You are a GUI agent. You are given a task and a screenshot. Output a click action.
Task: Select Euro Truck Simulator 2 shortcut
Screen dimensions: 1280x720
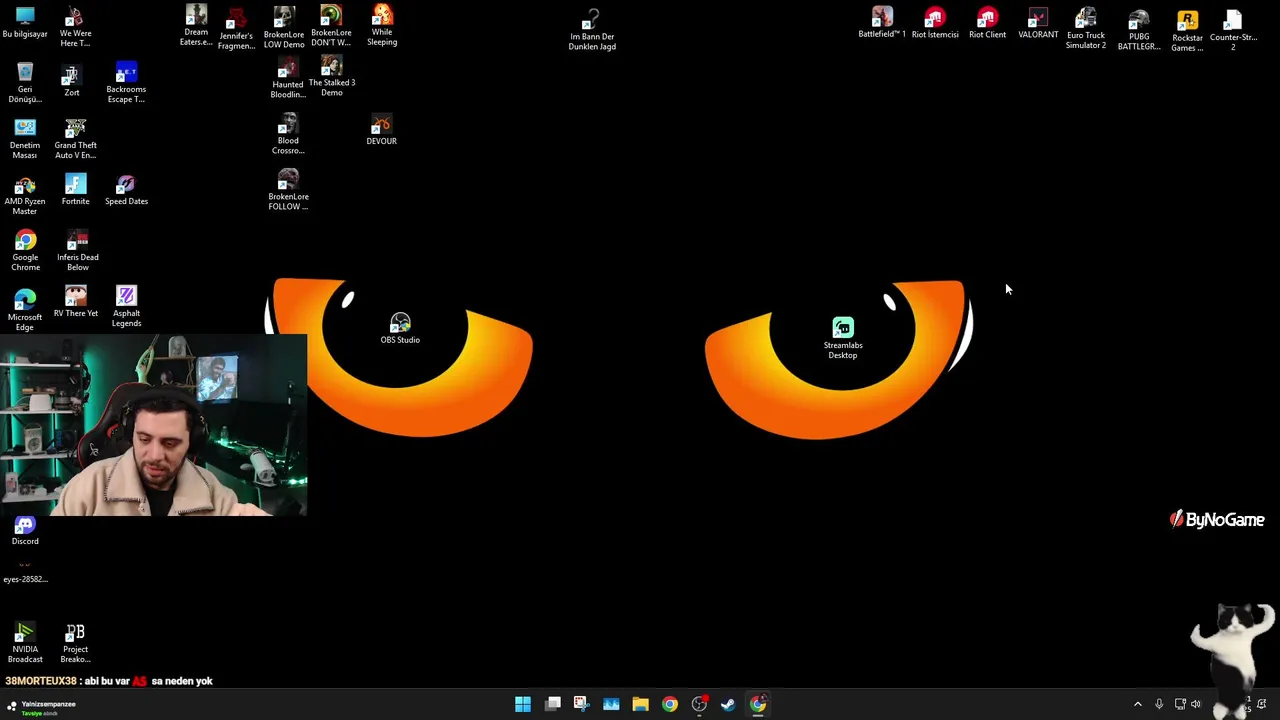1086,29
